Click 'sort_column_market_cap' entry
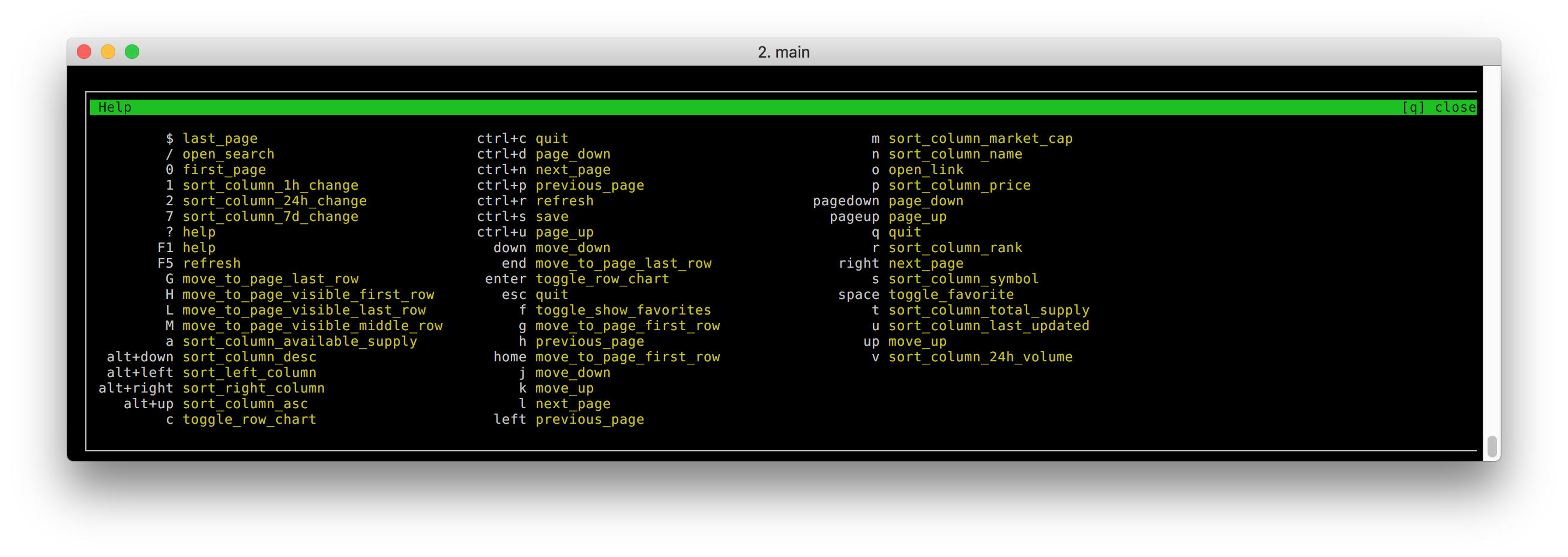 pyautogui.click(x=981, y=139)
